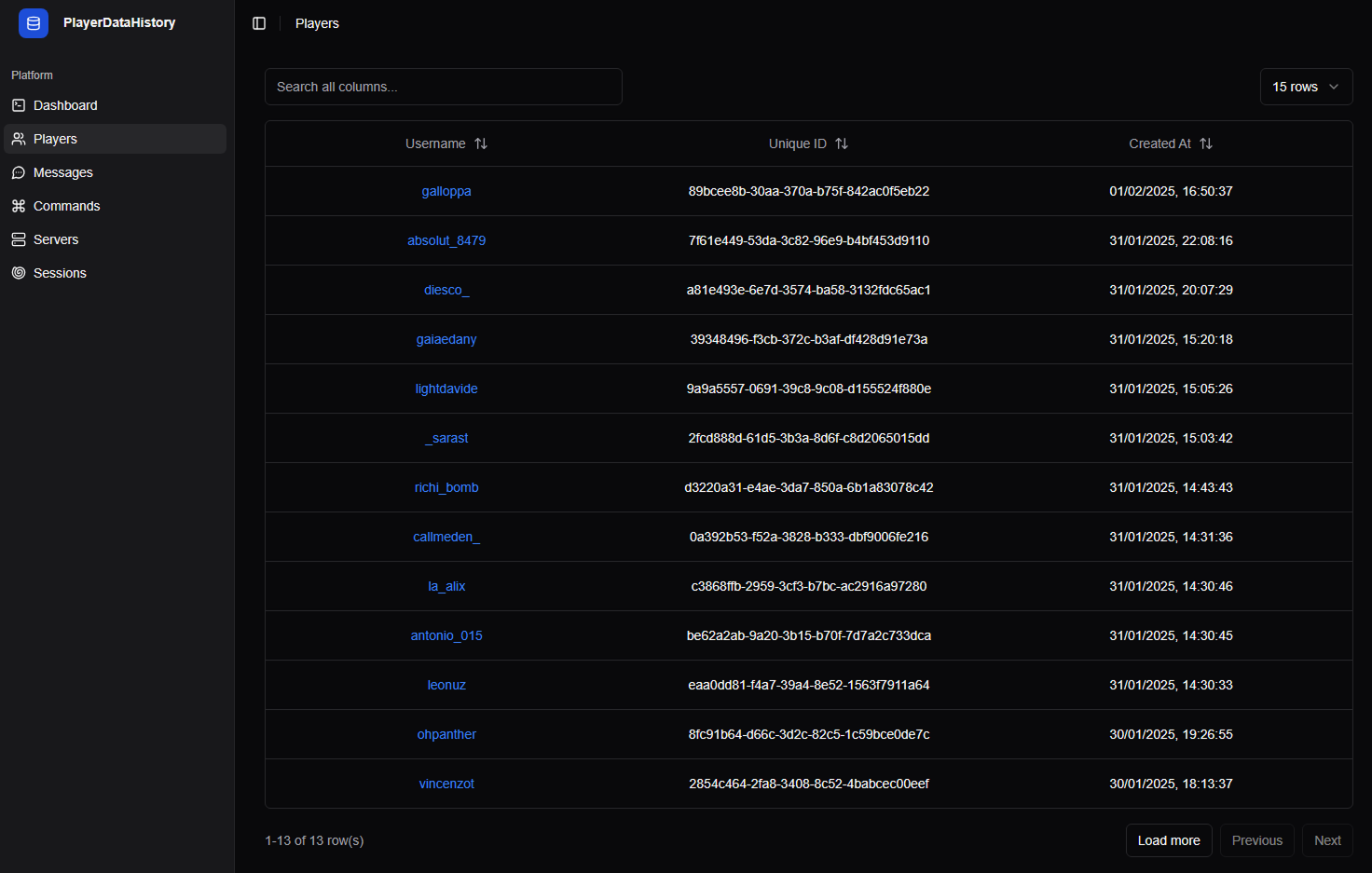Open the galloppa player link
This screenshot has width=1372, height=873.
pos(446,191)
